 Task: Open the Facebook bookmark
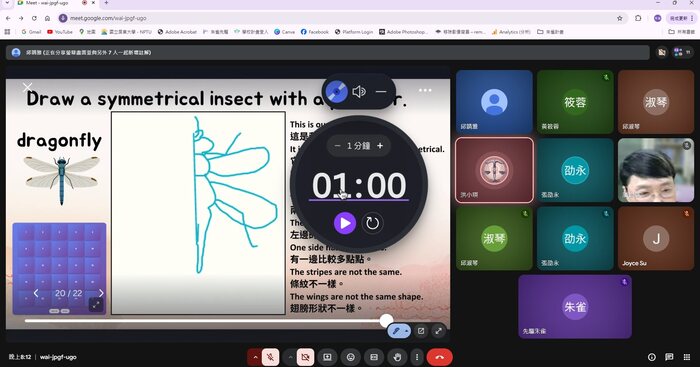pos(315,32)
